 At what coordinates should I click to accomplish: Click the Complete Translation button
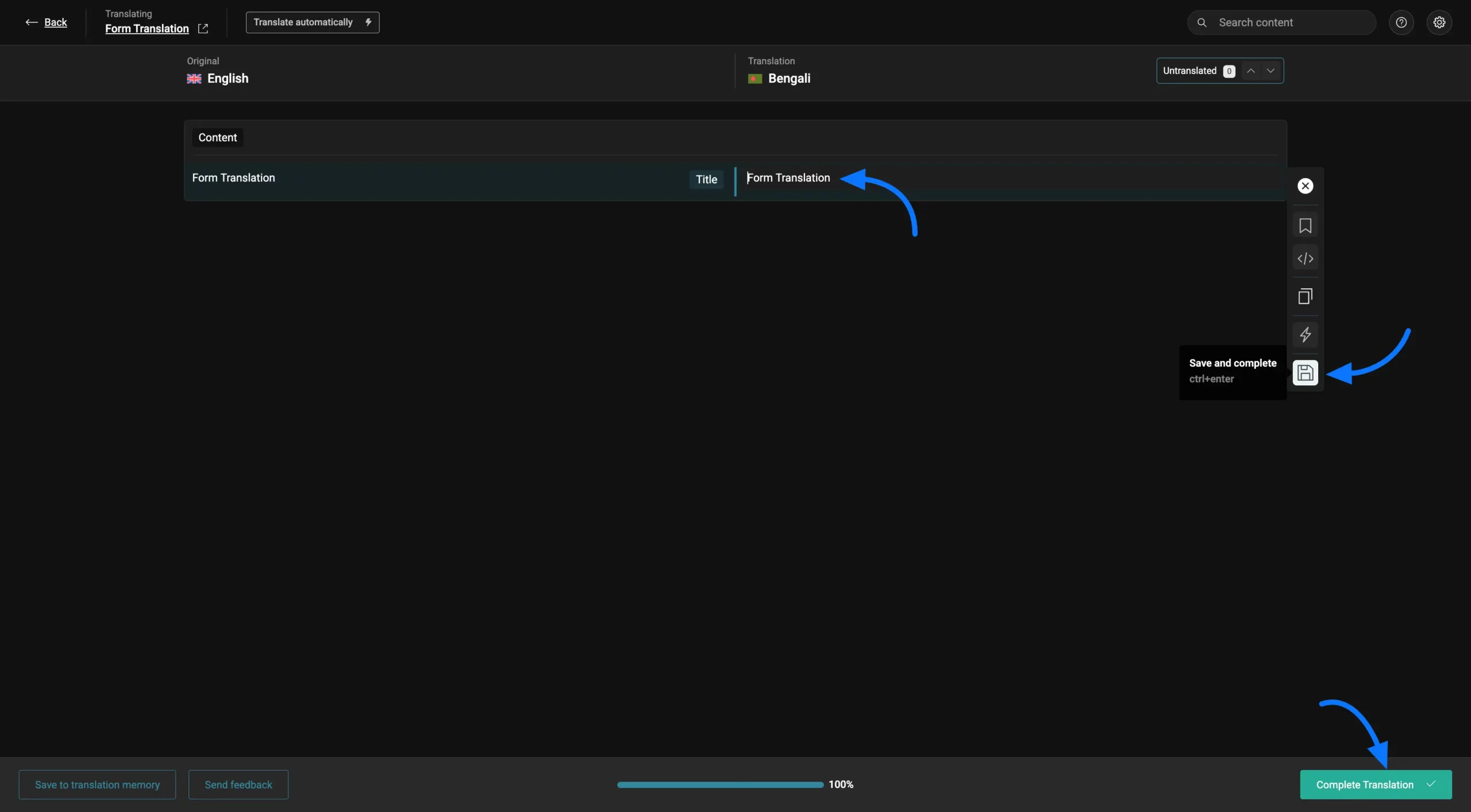tap(1376, 784)
